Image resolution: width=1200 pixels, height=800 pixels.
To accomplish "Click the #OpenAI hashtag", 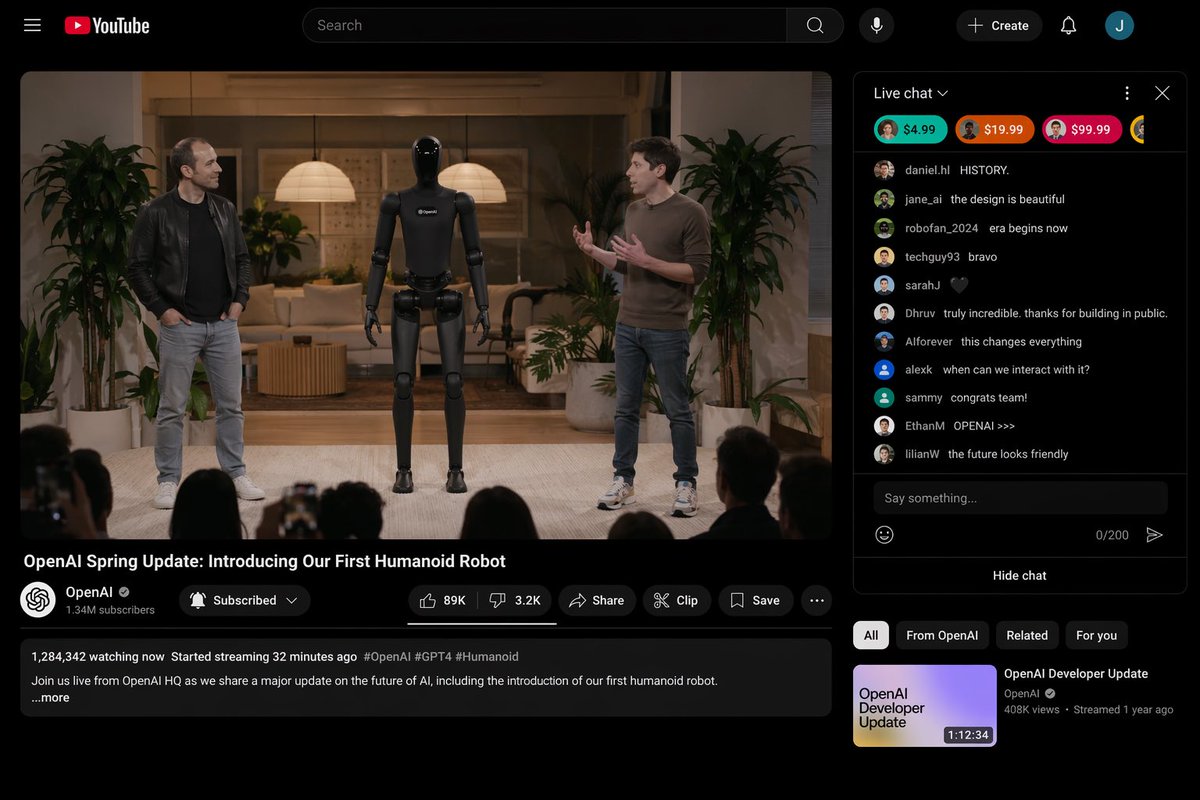I will [x=387, y=657].
